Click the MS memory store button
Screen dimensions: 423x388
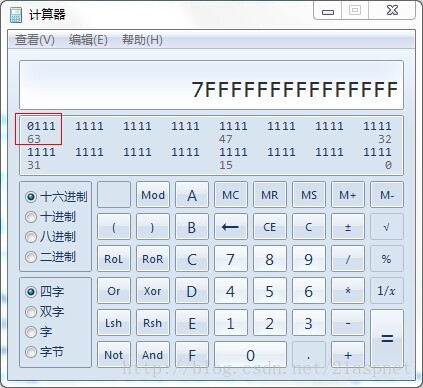tap(309, 195)
